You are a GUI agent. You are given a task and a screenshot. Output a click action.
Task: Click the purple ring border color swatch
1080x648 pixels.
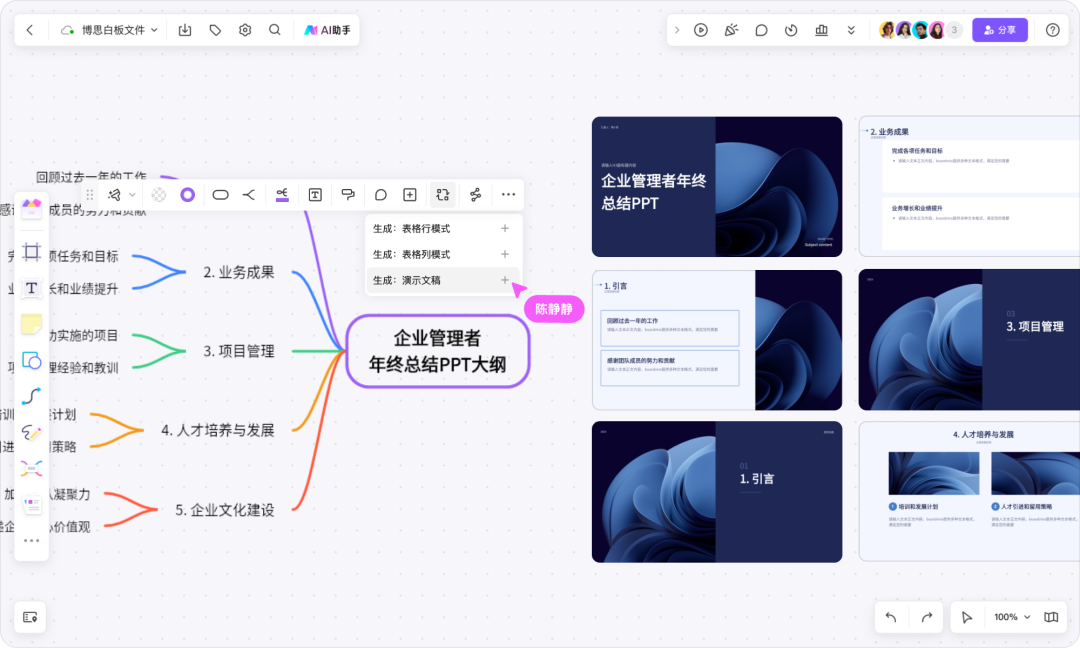(187, 195)
